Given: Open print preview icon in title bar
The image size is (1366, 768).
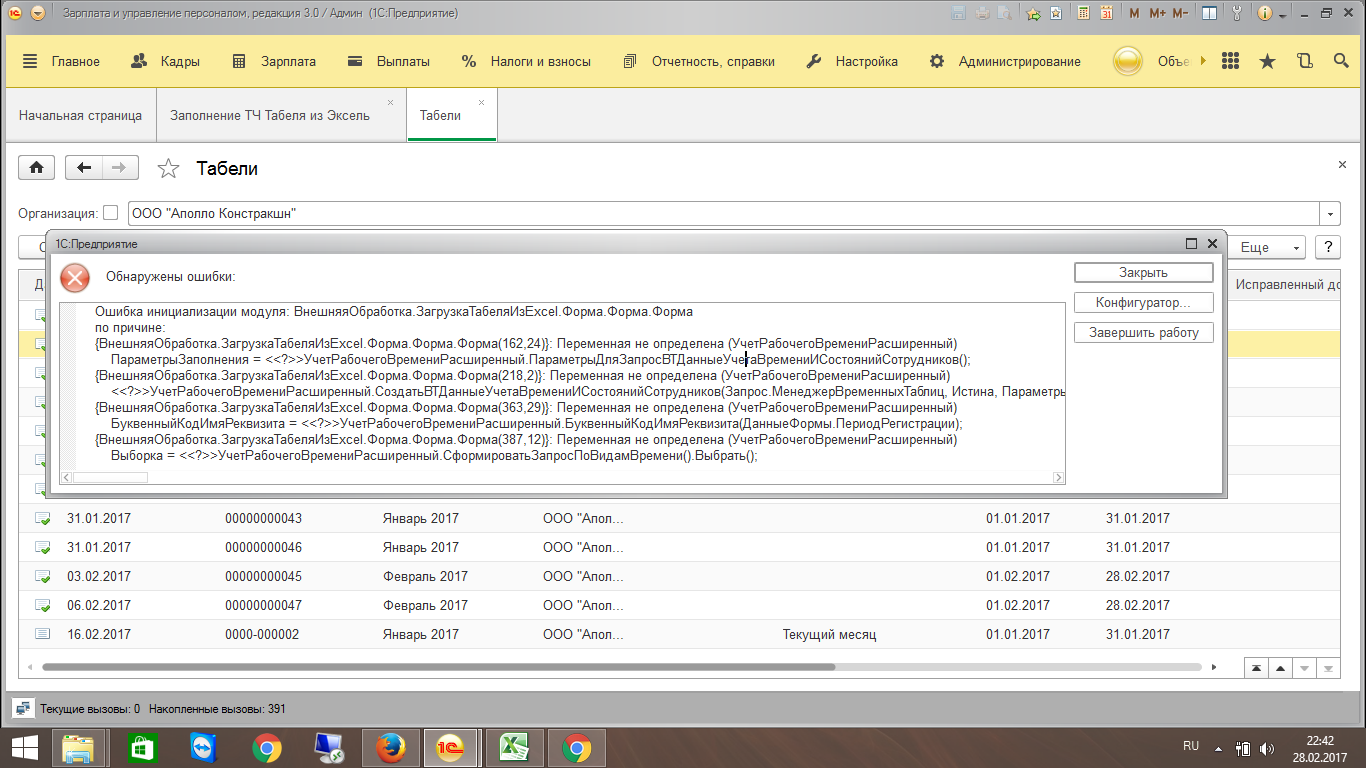Looking at the screenshot, I should pyautogui.click(x=1005, y=14).
